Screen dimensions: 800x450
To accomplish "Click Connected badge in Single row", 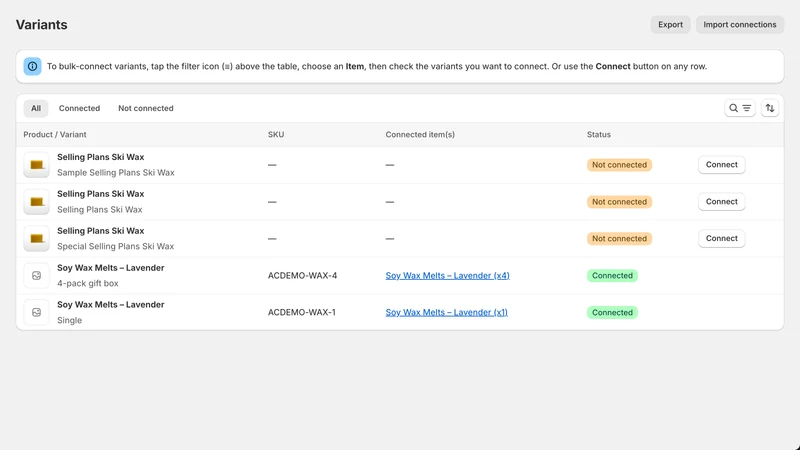I will [612, 312].
